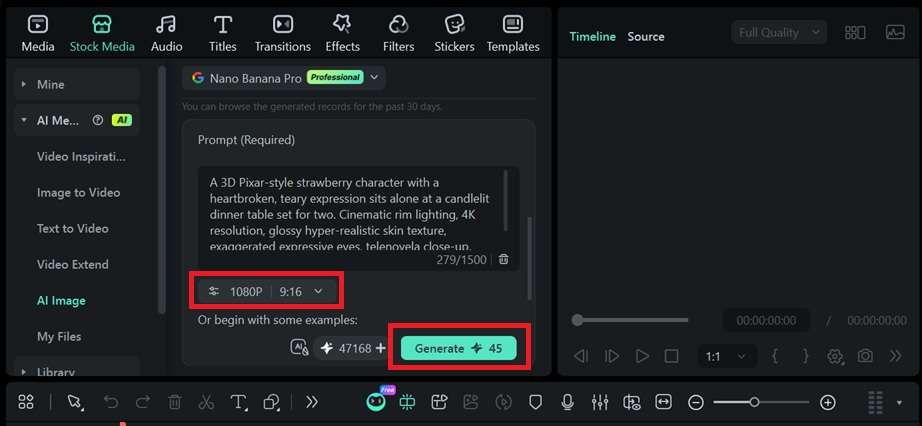Click the green smart split icon

[x=407, y=402]
